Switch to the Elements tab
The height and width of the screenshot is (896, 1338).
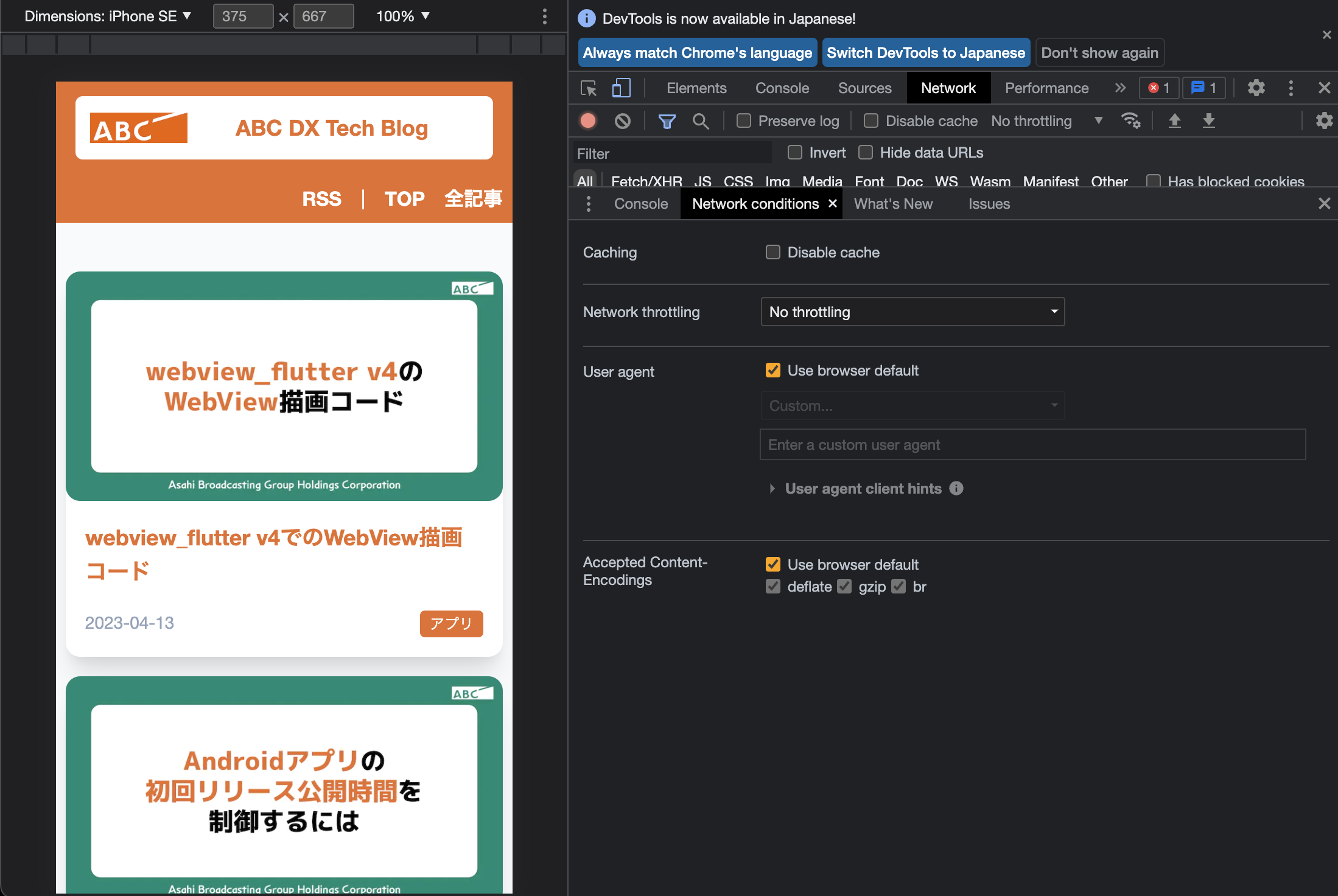point(696,88)
